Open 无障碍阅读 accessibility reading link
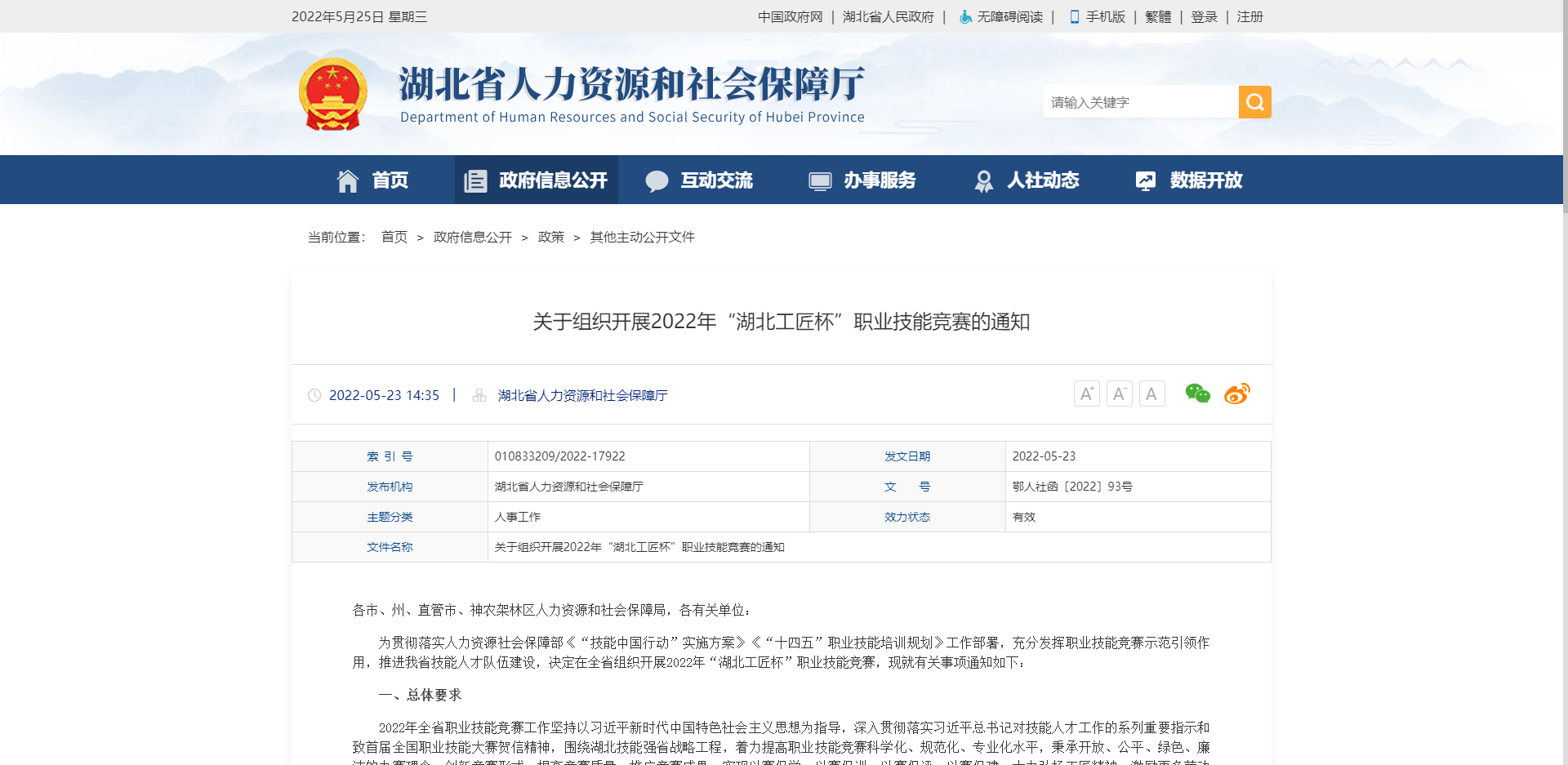Screen dimensions: 1568x765 [x=1001, y=16]
